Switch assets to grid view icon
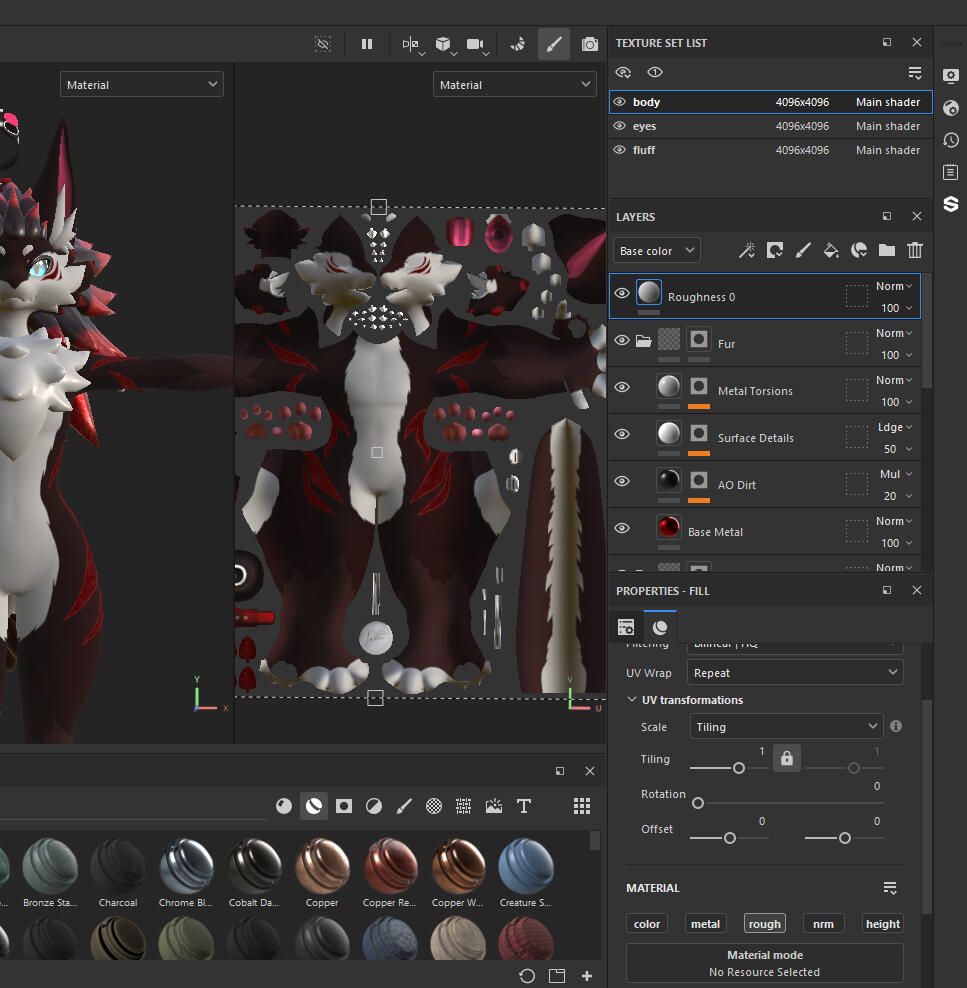967x988 pixels. click(x=582, y=806)
